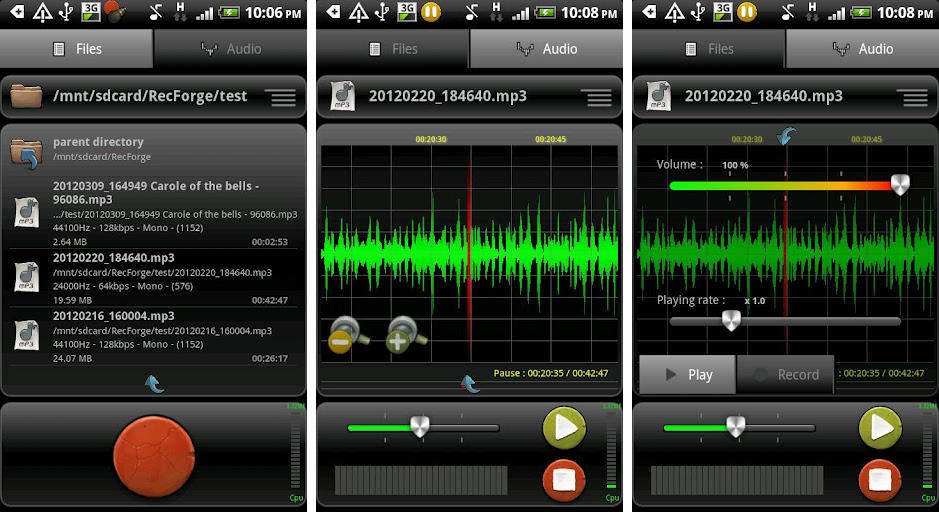The image size is (939, 512).
Task: Click the red recording notification icon in left status bar
Action: (115, 13)
